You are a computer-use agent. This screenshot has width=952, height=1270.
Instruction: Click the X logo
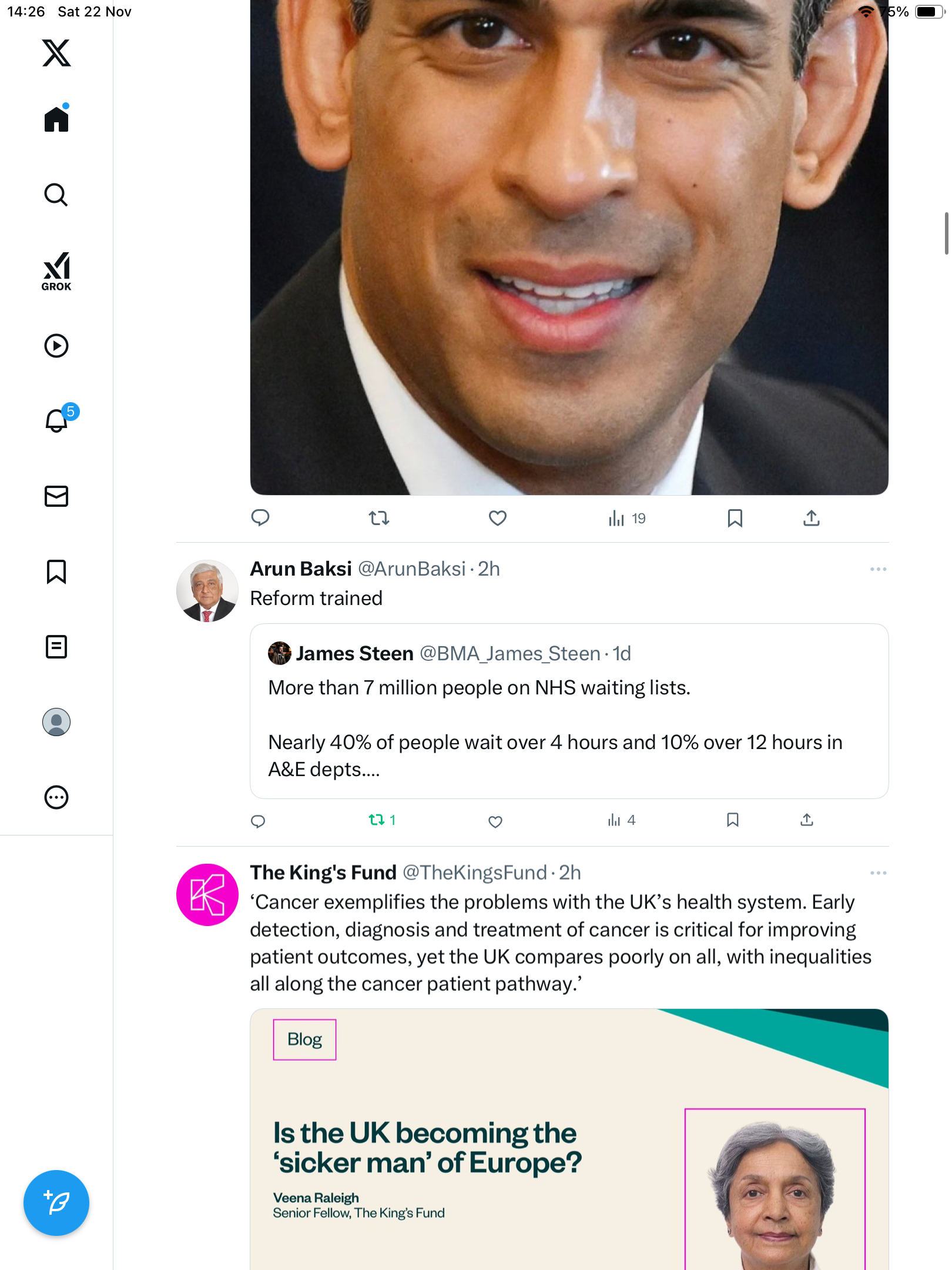(56, 53)
